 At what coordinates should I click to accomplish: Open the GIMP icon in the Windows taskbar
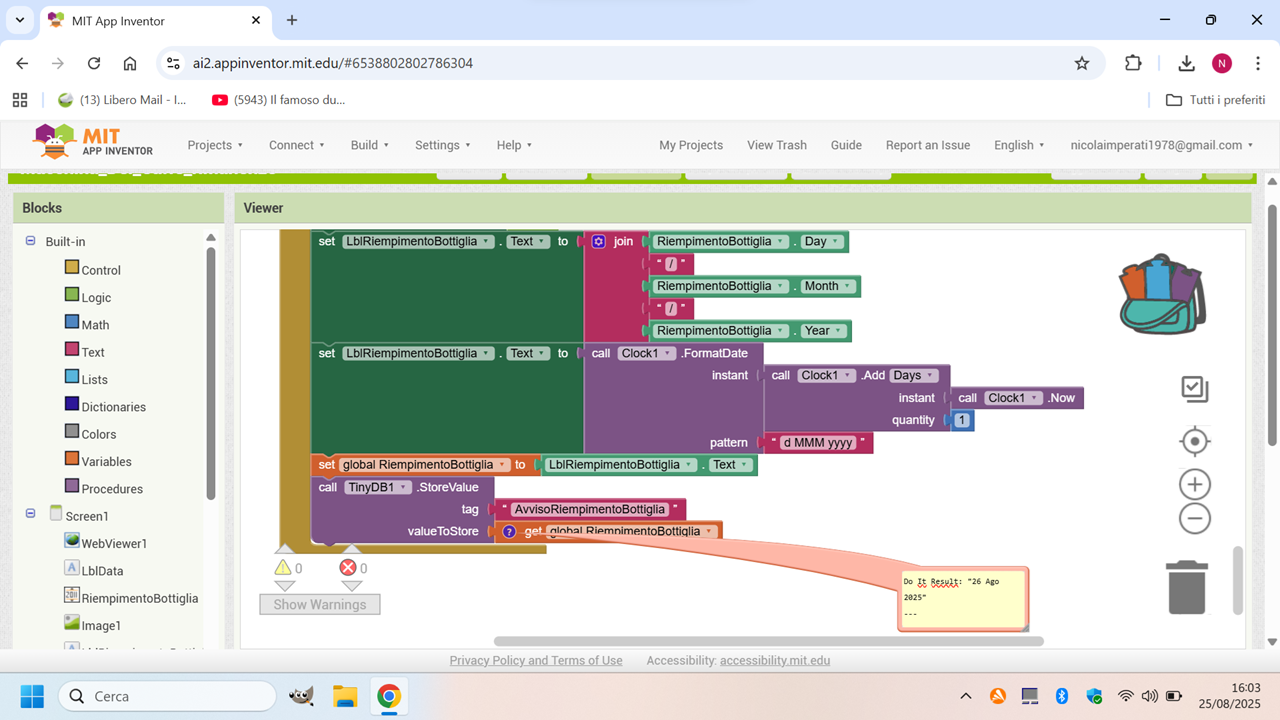coord(300,696)
